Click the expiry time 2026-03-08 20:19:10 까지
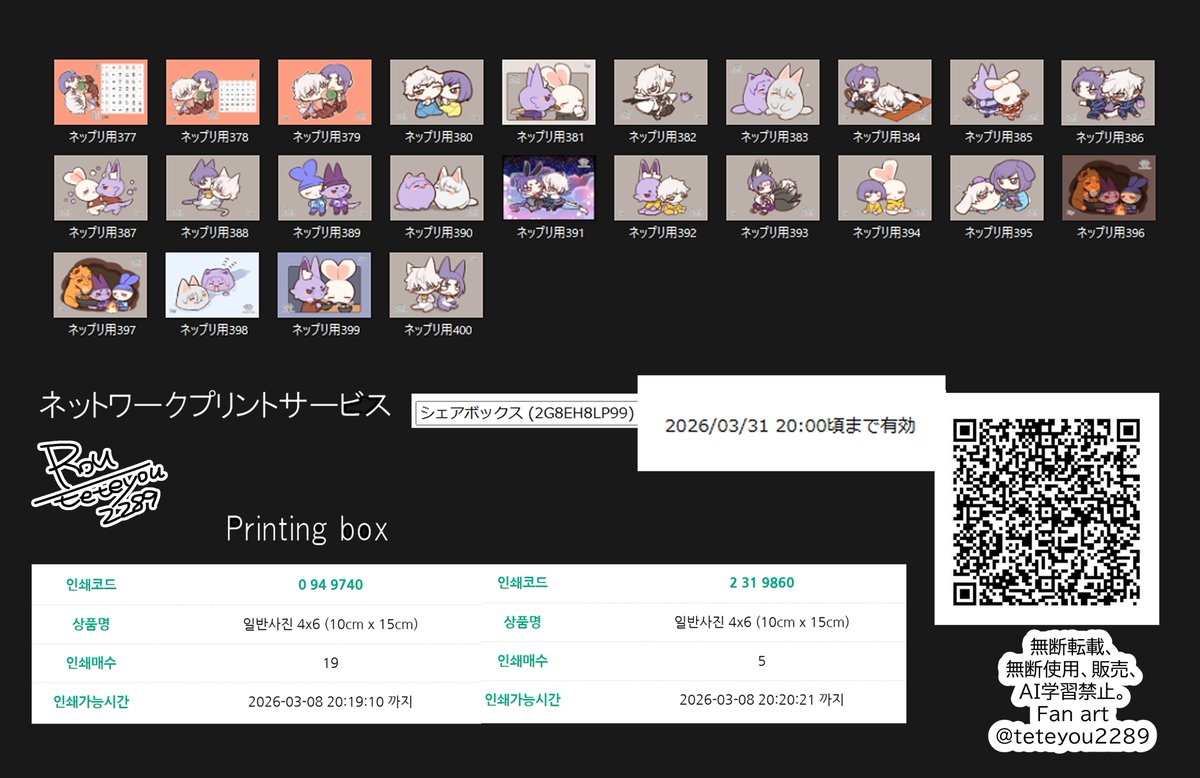 pos(330,701)
